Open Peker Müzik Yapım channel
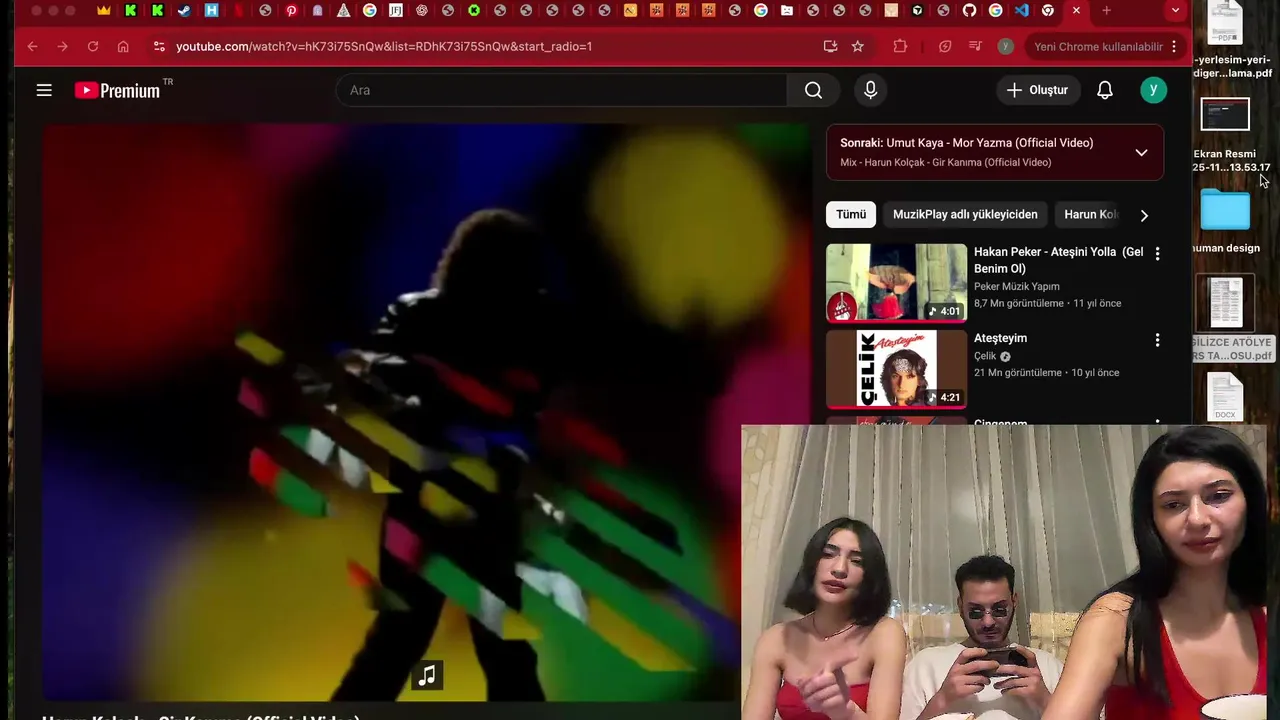The image size is (1280, 720). pos(1016,286)
